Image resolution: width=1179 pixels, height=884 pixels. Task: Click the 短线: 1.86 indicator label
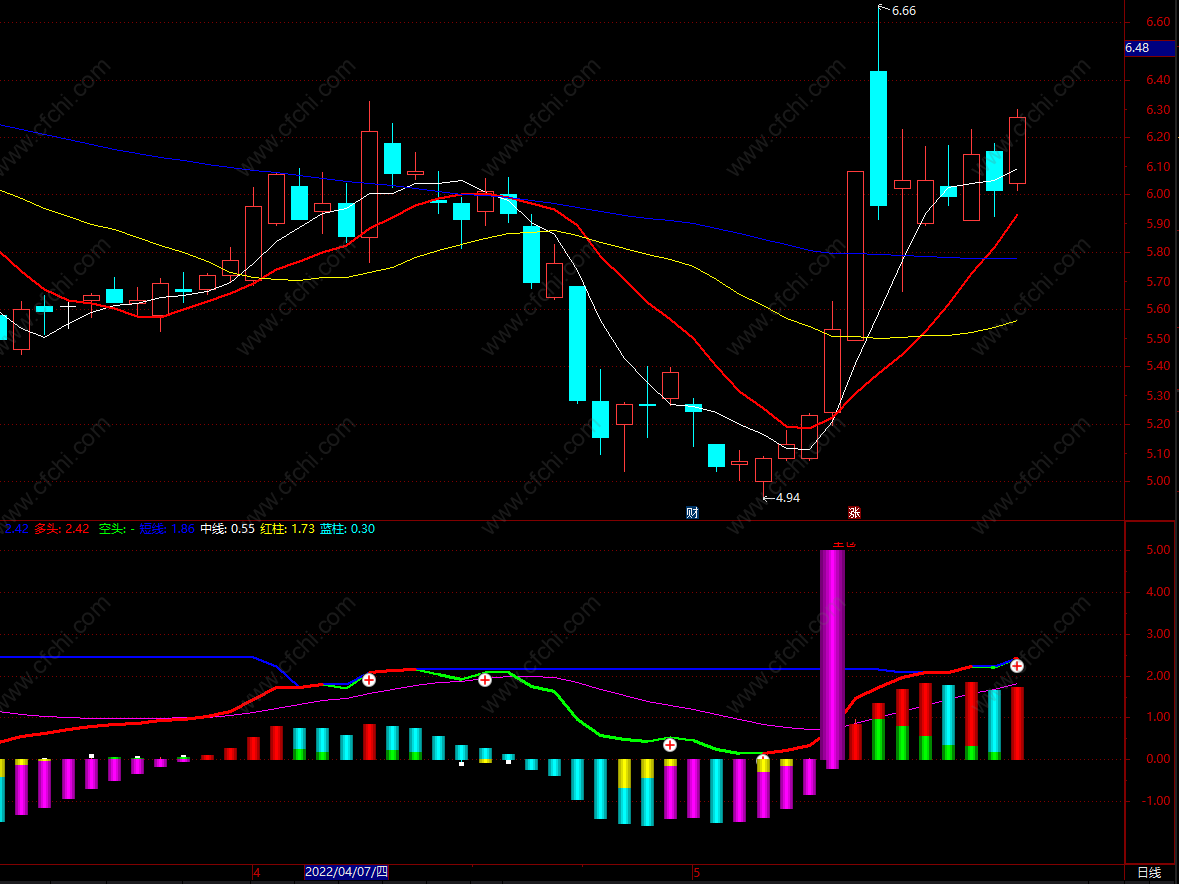[167, 528]
